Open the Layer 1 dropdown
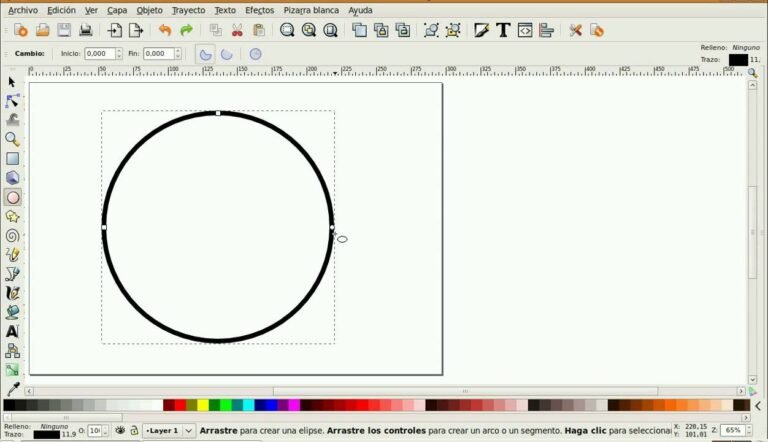The image size is (768, 442). [x=168, y=431]
